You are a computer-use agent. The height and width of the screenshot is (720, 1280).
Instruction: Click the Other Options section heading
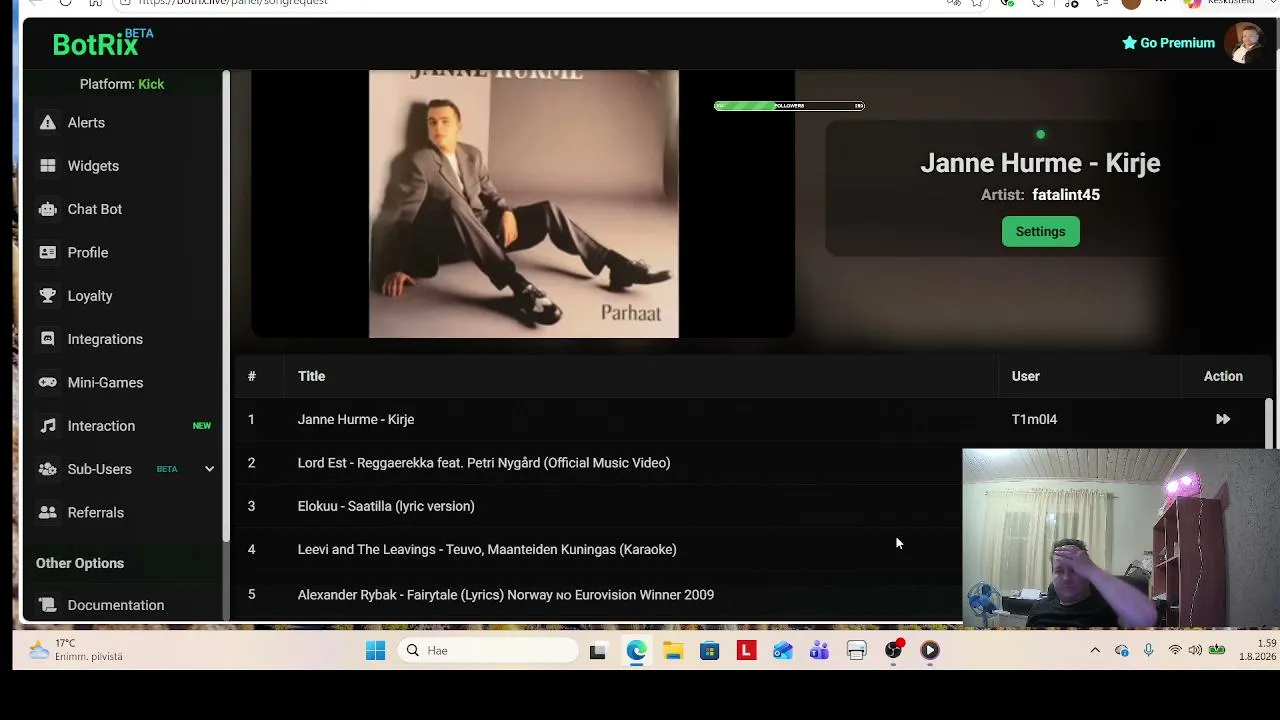[80, 563]
